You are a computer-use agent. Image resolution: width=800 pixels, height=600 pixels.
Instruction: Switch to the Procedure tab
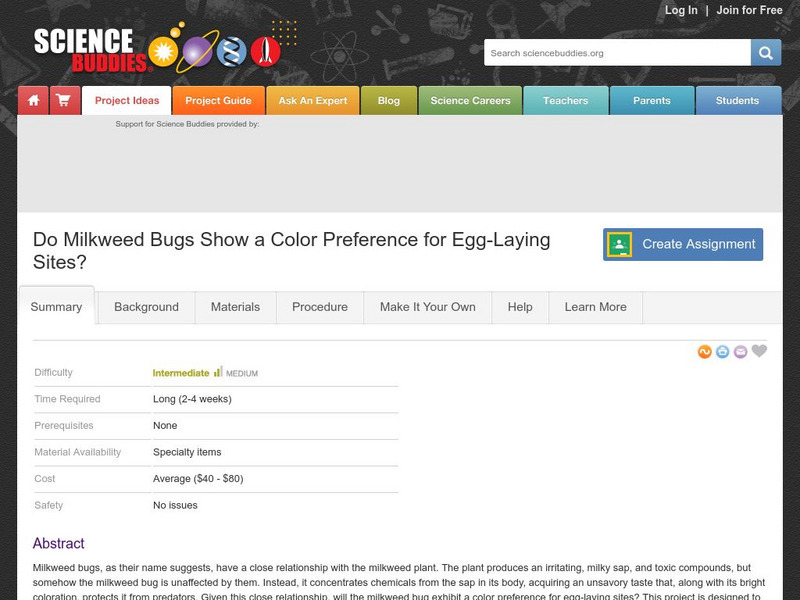(x=319, y=307)
